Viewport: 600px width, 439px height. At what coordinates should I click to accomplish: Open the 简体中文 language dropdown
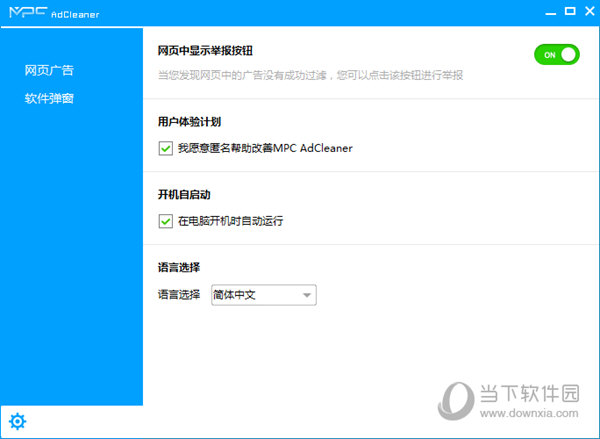pyautogui.click(x=262, y=295)
